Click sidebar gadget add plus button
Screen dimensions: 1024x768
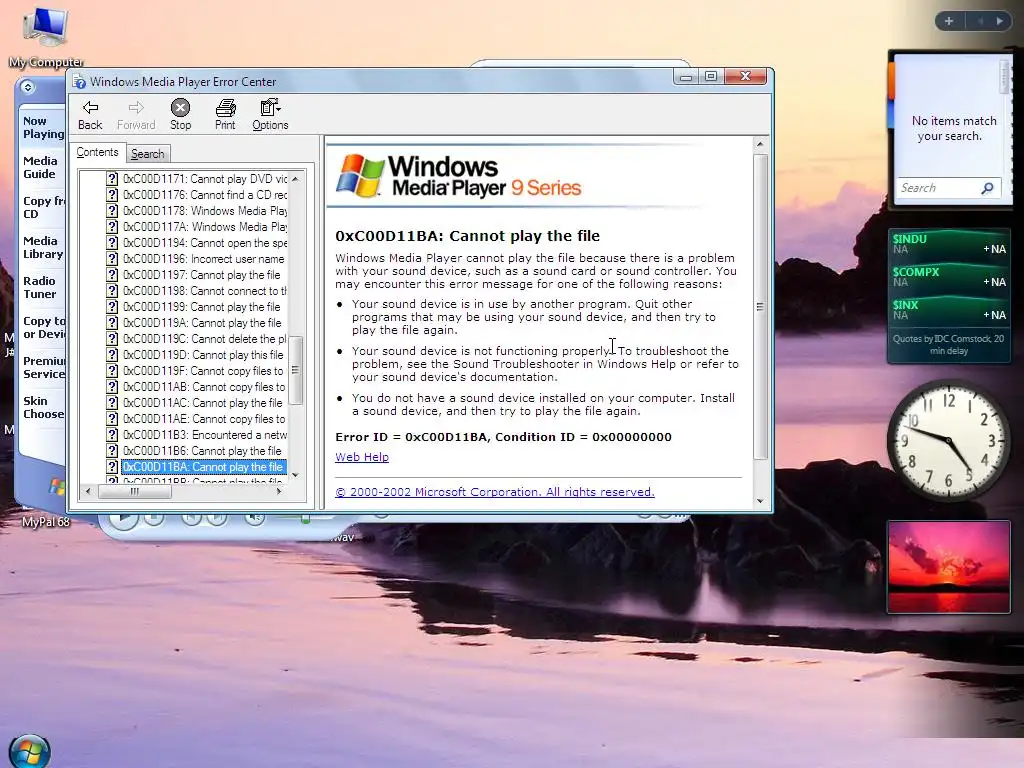point(949,21)
